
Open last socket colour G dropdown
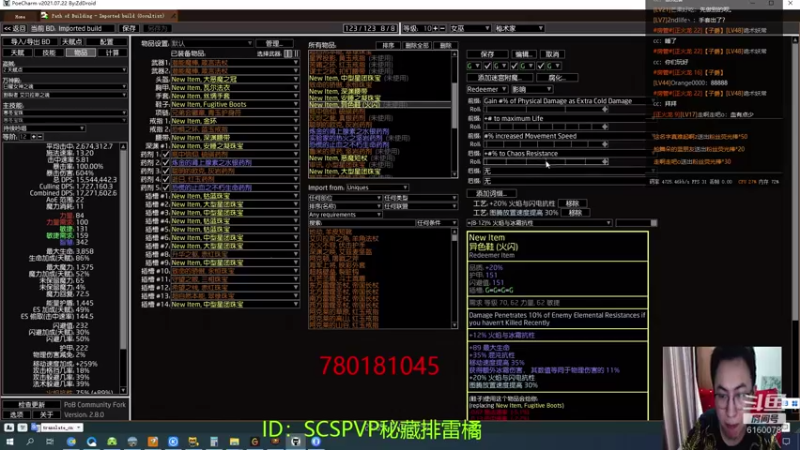point(554,66)
